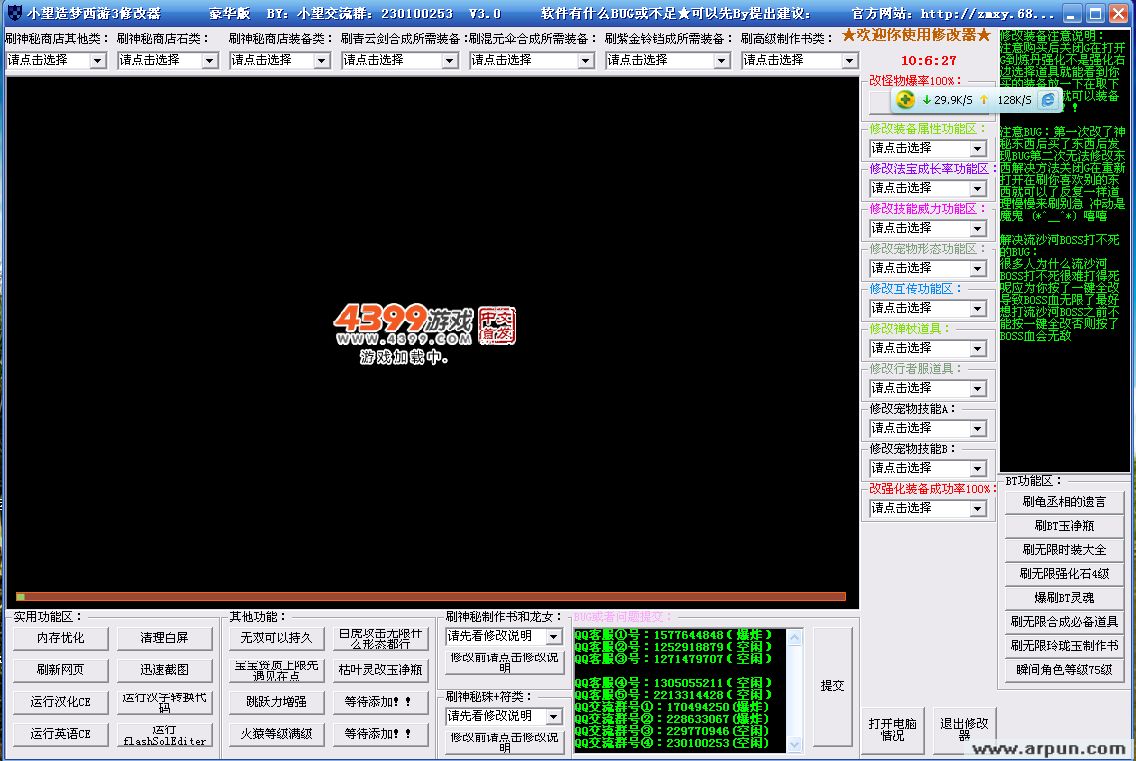Click the 迅速截图 button
Screen dimensions: 1136x761
pos(164,670)
